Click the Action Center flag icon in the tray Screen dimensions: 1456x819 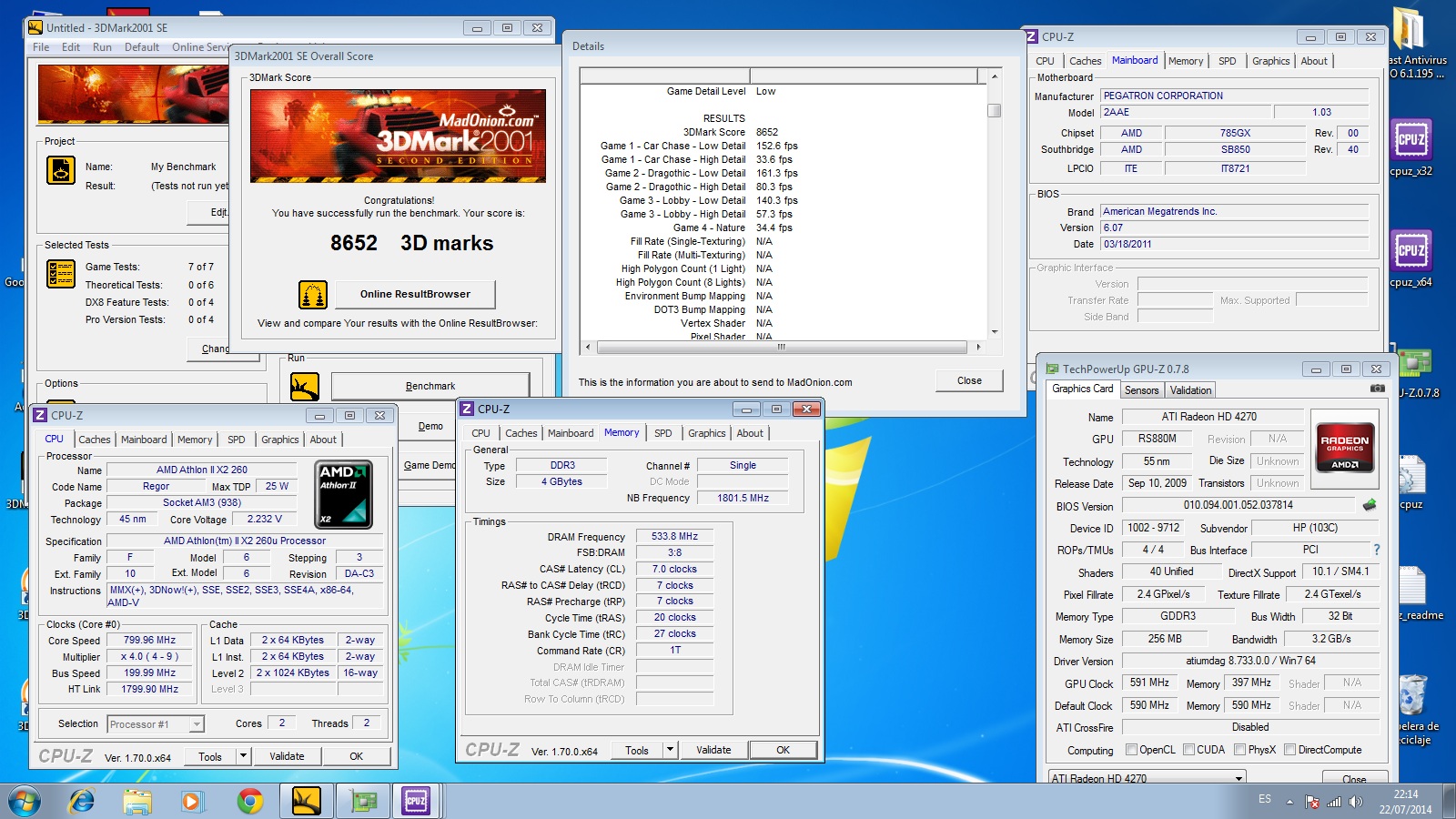1312,802
